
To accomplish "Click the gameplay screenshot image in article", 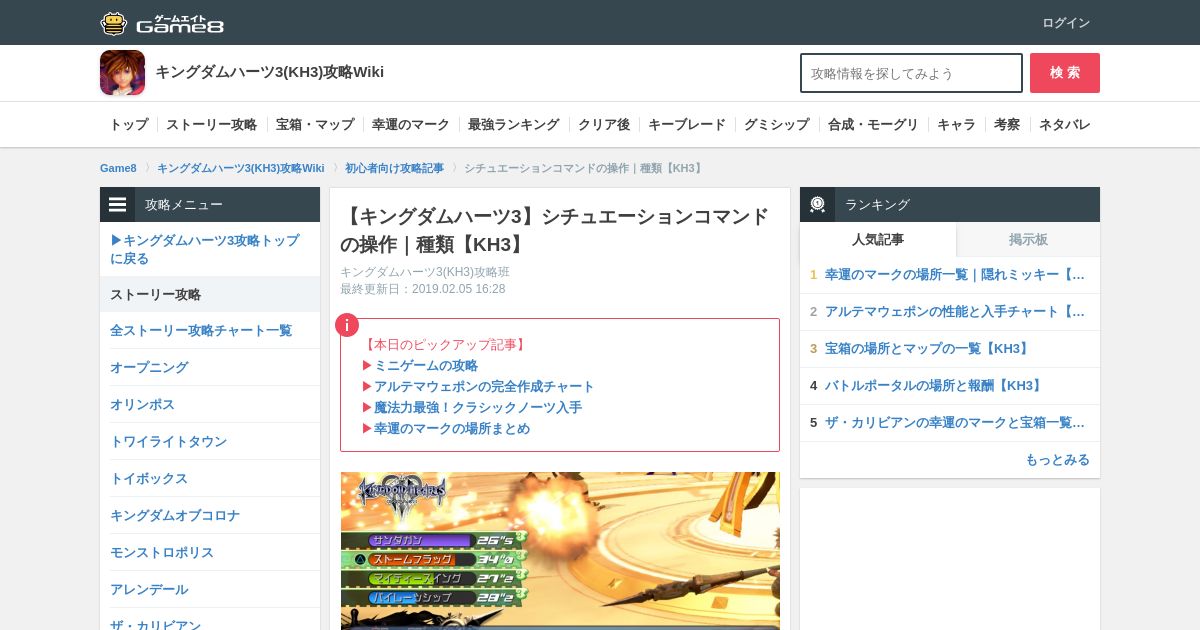I will [x=560, y=551].
